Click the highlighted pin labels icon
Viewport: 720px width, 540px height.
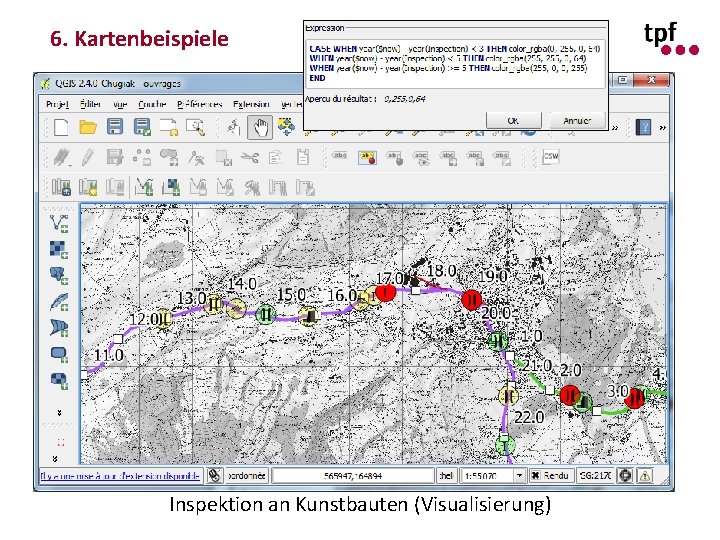[x=367, y=158]
